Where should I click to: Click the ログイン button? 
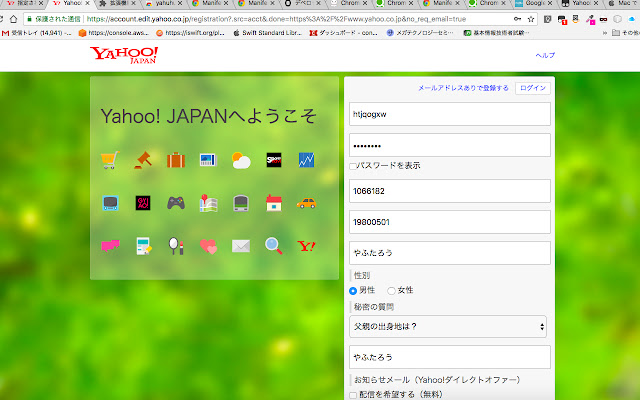533,88
